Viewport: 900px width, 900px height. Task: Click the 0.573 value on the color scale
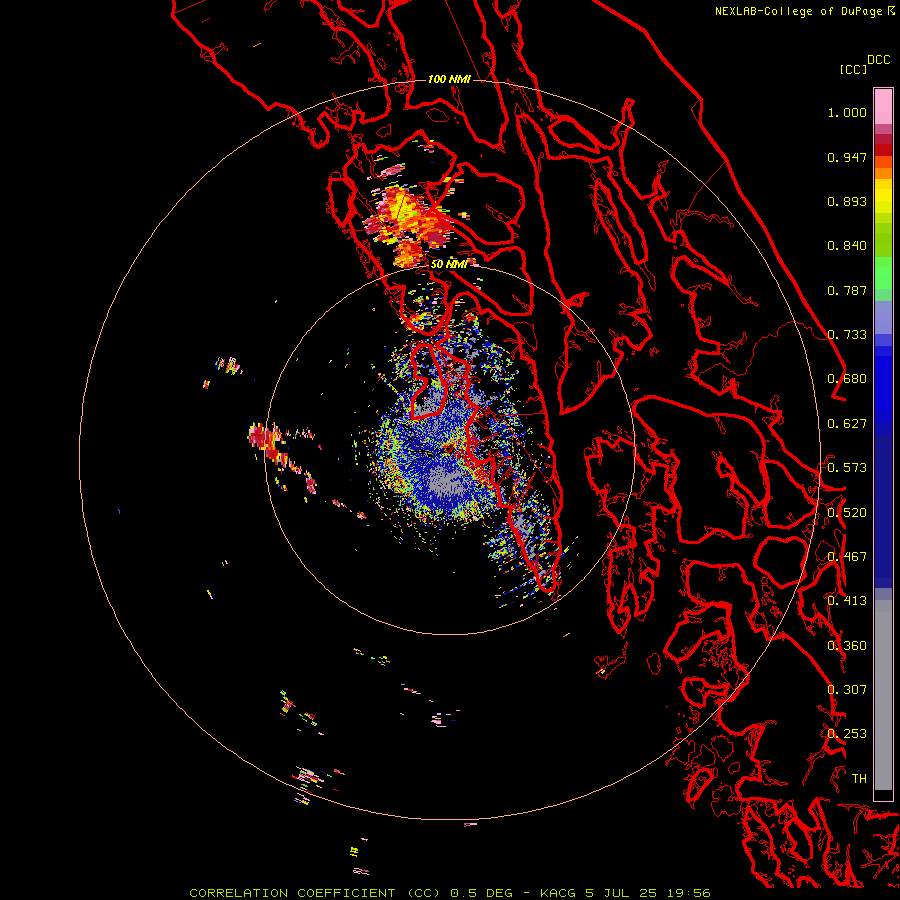click(x=847, y=468)
